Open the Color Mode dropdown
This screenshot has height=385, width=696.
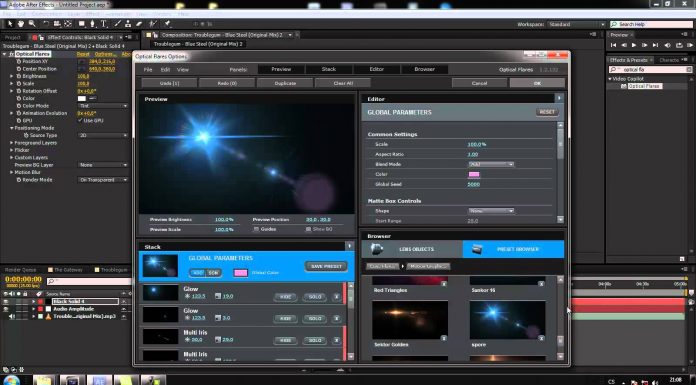103,106
